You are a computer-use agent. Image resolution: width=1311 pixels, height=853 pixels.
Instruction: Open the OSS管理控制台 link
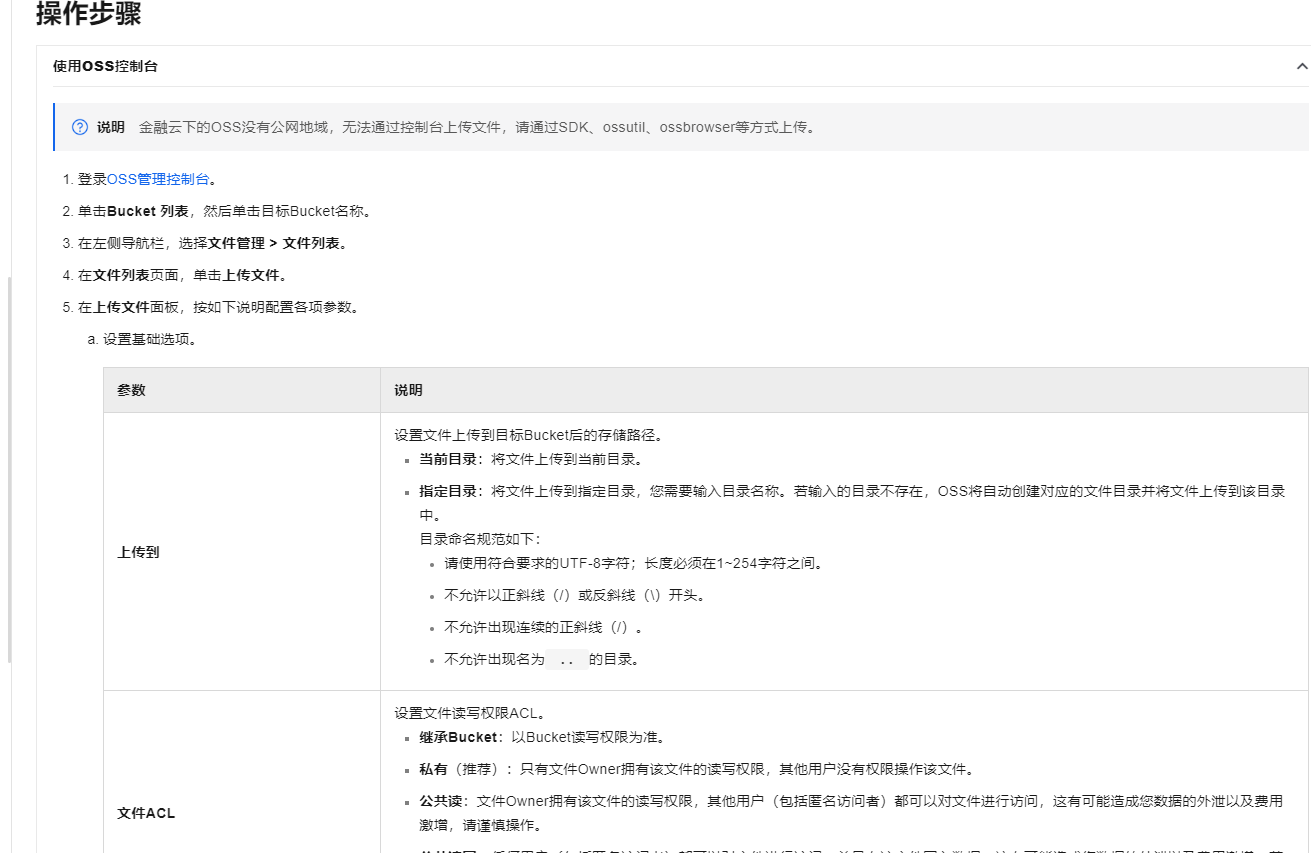coord(158,179)
